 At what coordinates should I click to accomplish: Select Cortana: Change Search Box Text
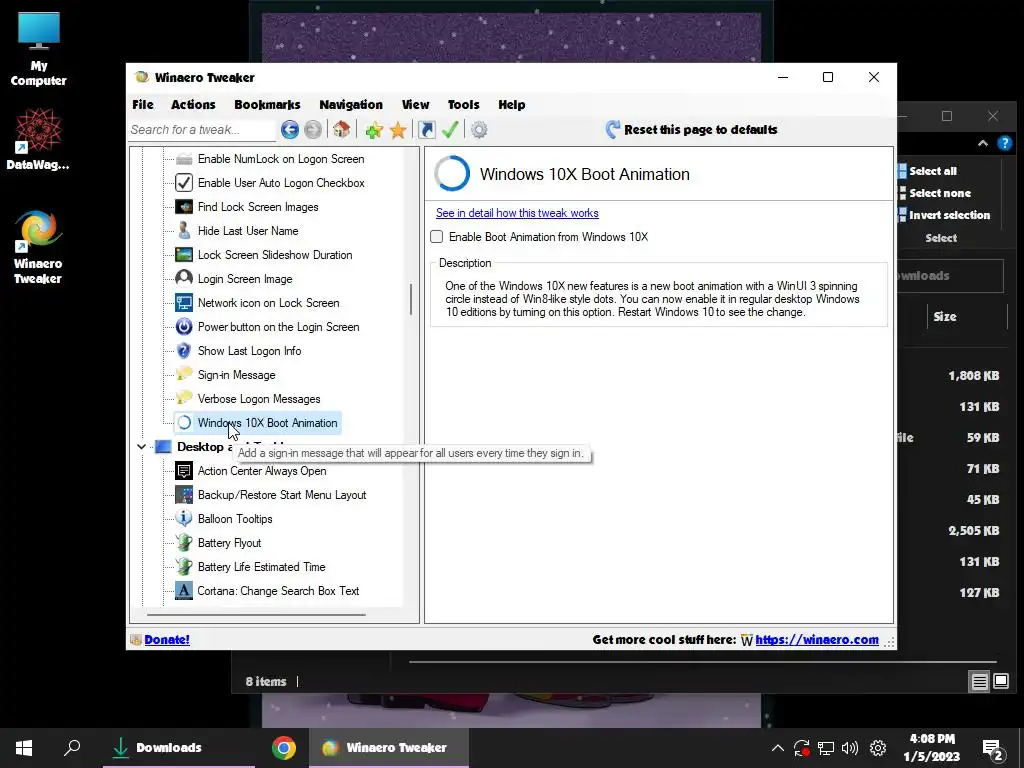(x=278, y=591)
